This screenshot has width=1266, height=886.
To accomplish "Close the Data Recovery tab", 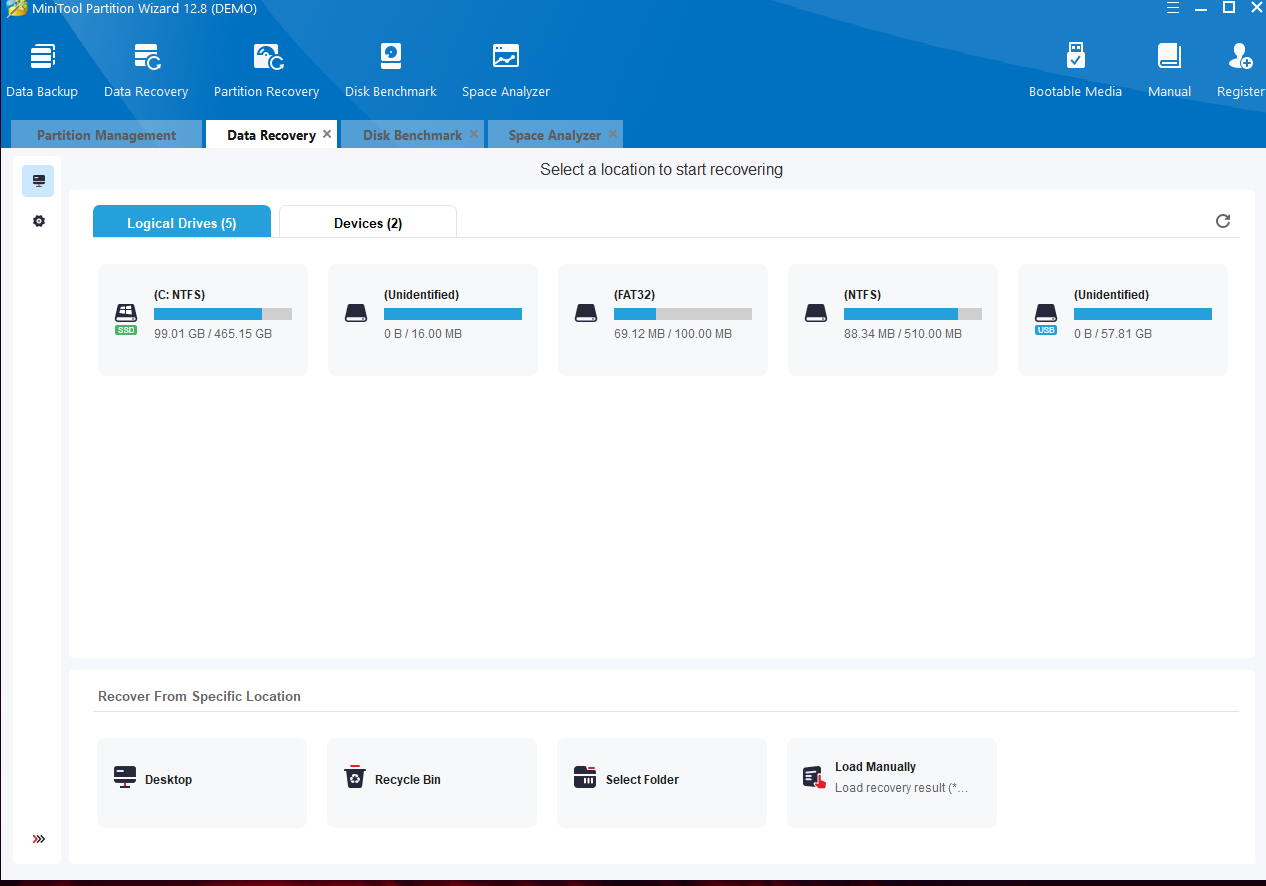I will coord(327,134).
